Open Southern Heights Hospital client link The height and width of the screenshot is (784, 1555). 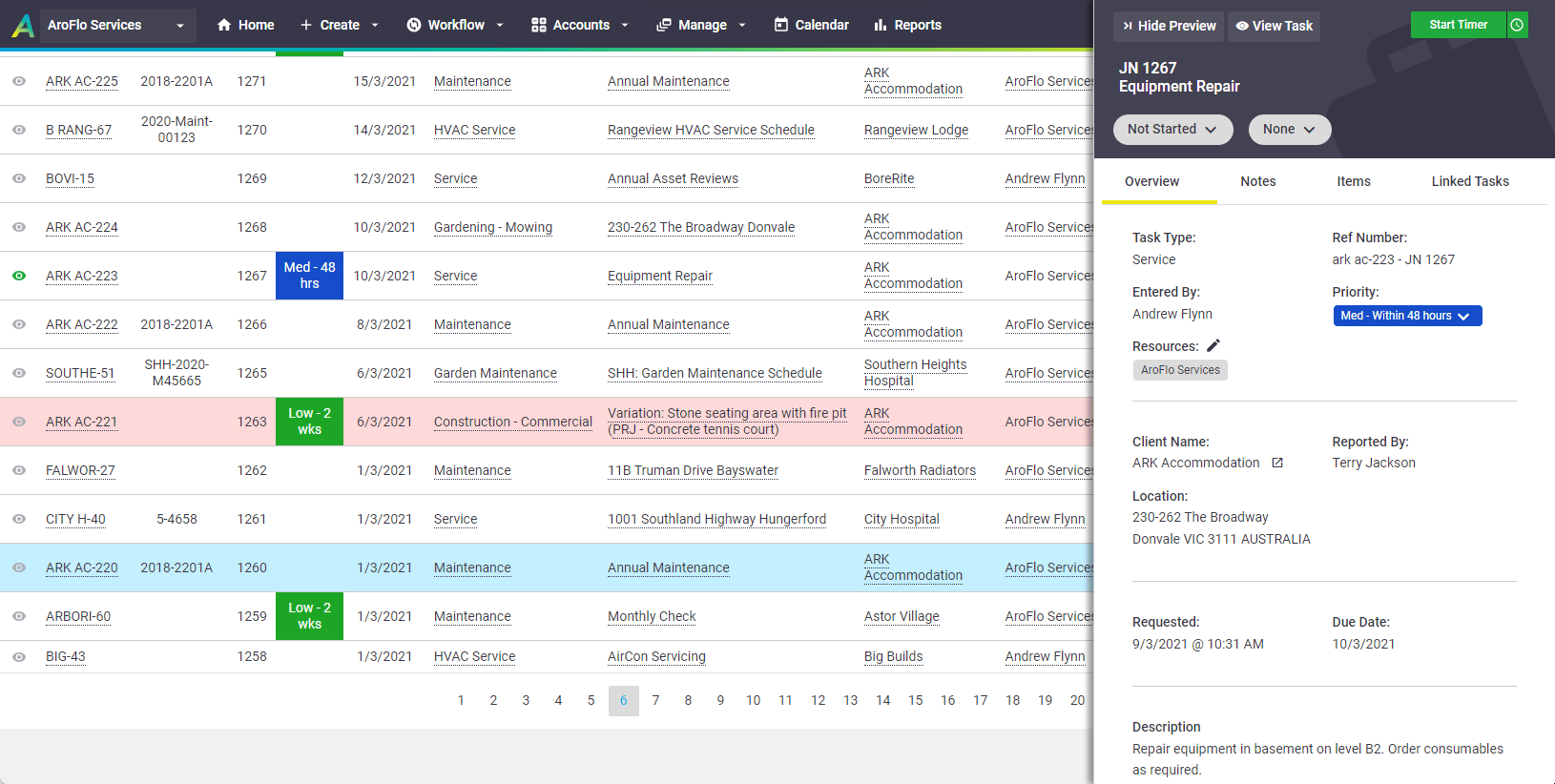(x=915, y=373)
